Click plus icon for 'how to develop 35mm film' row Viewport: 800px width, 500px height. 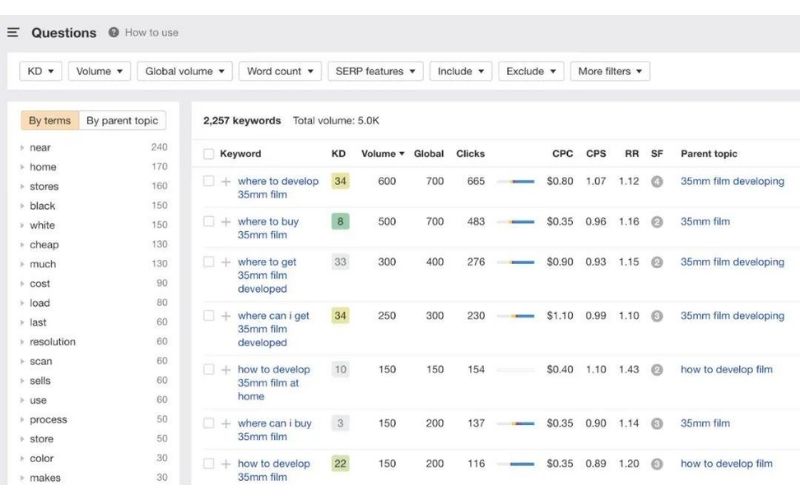(x=226, y=464)
